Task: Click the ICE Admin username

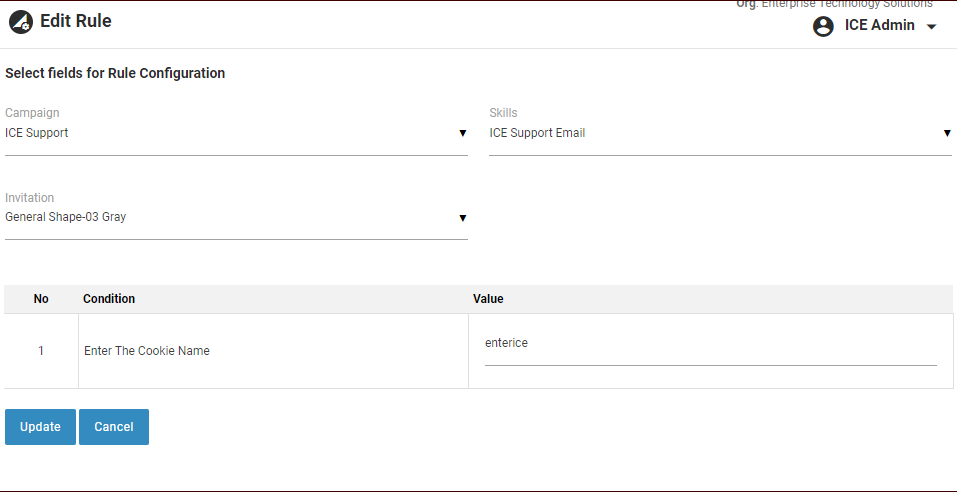Action: [x=879, y=26]
